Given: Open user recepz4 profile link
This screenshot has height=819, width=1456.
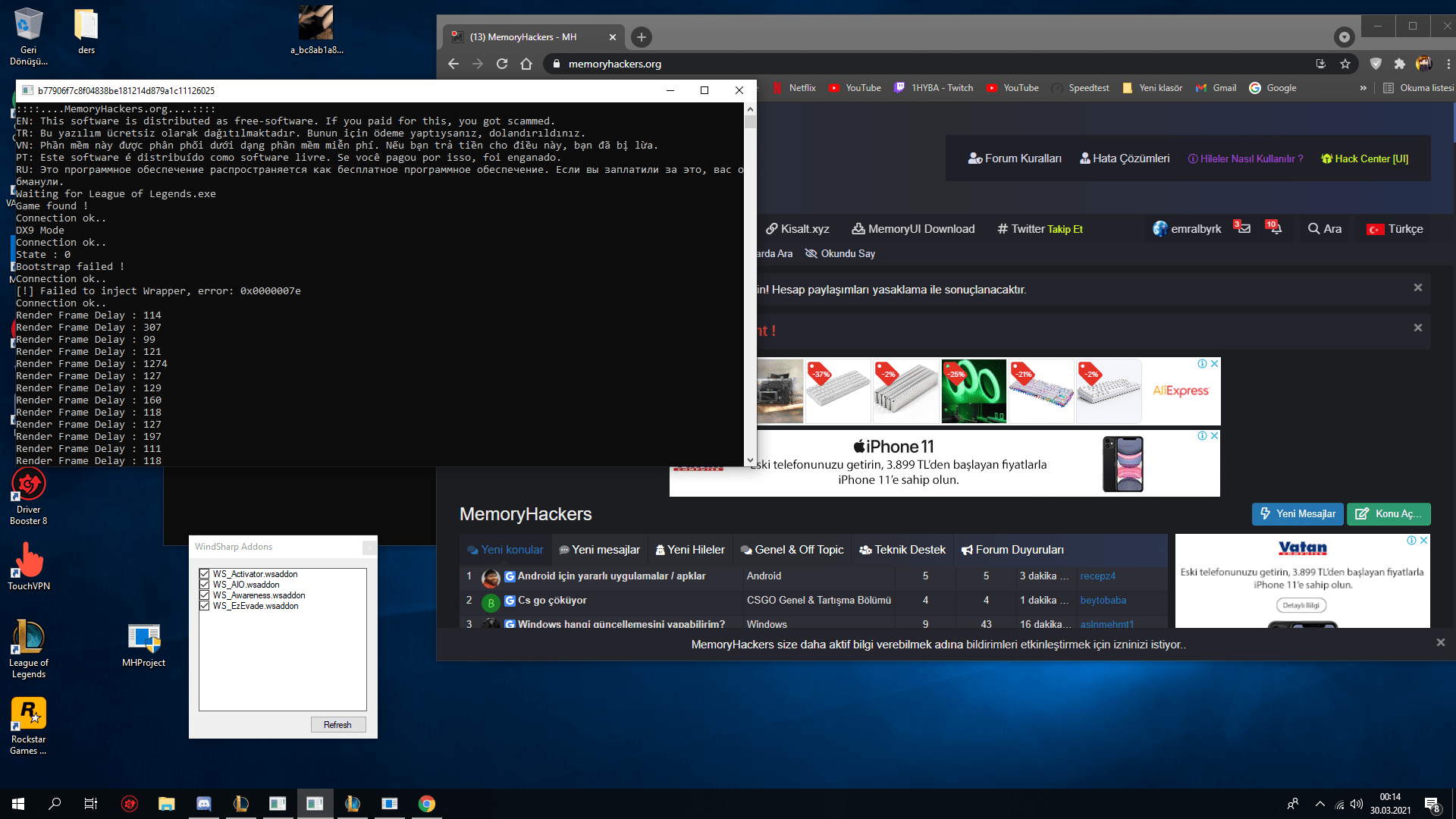Looking at the screenshot, I should [1097, 576].
